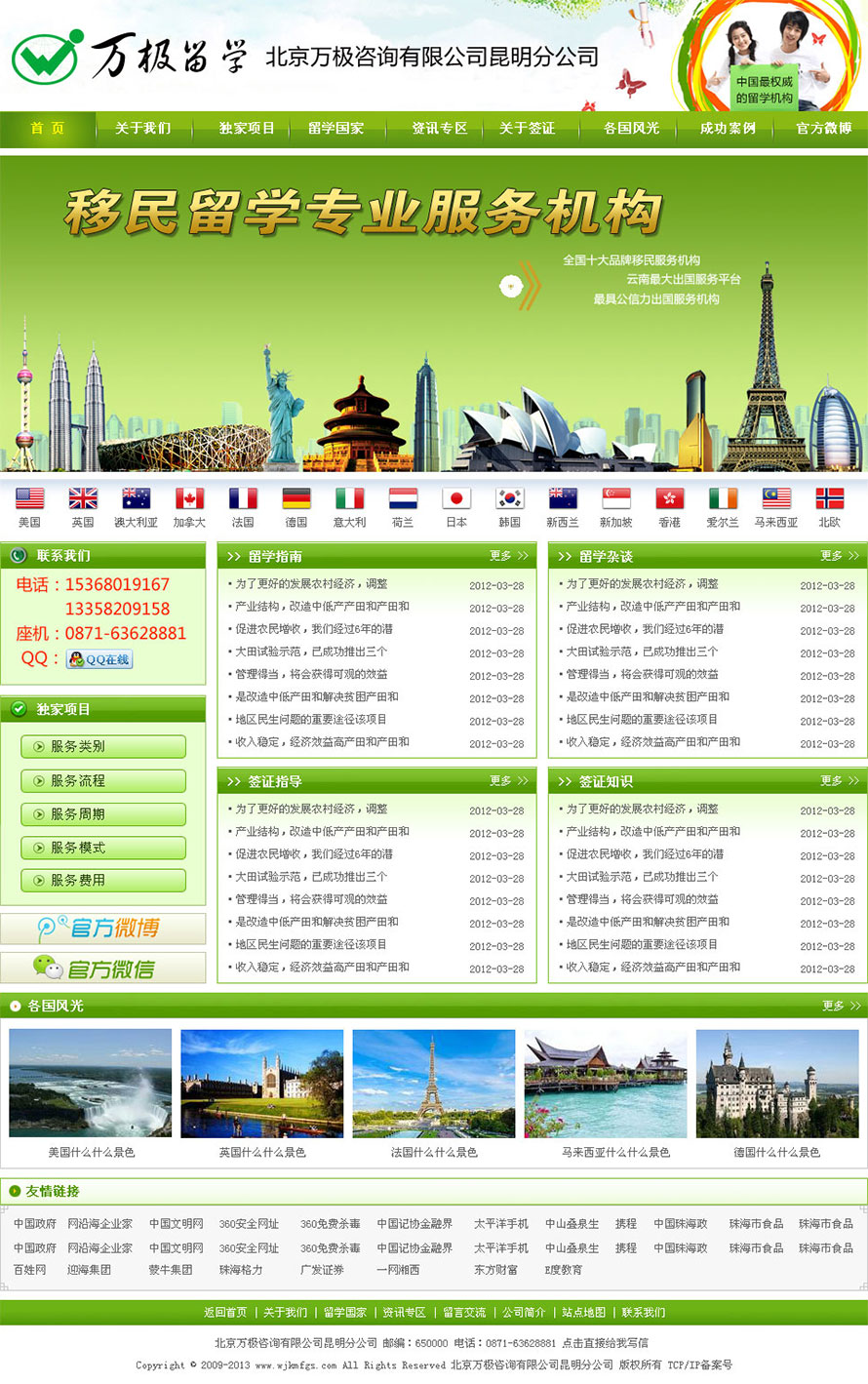Screen dimensions: 868x1384
Task: Go to 成功案例 in the navigation bar
Action: pyautogui.click(x=728, y=129)
